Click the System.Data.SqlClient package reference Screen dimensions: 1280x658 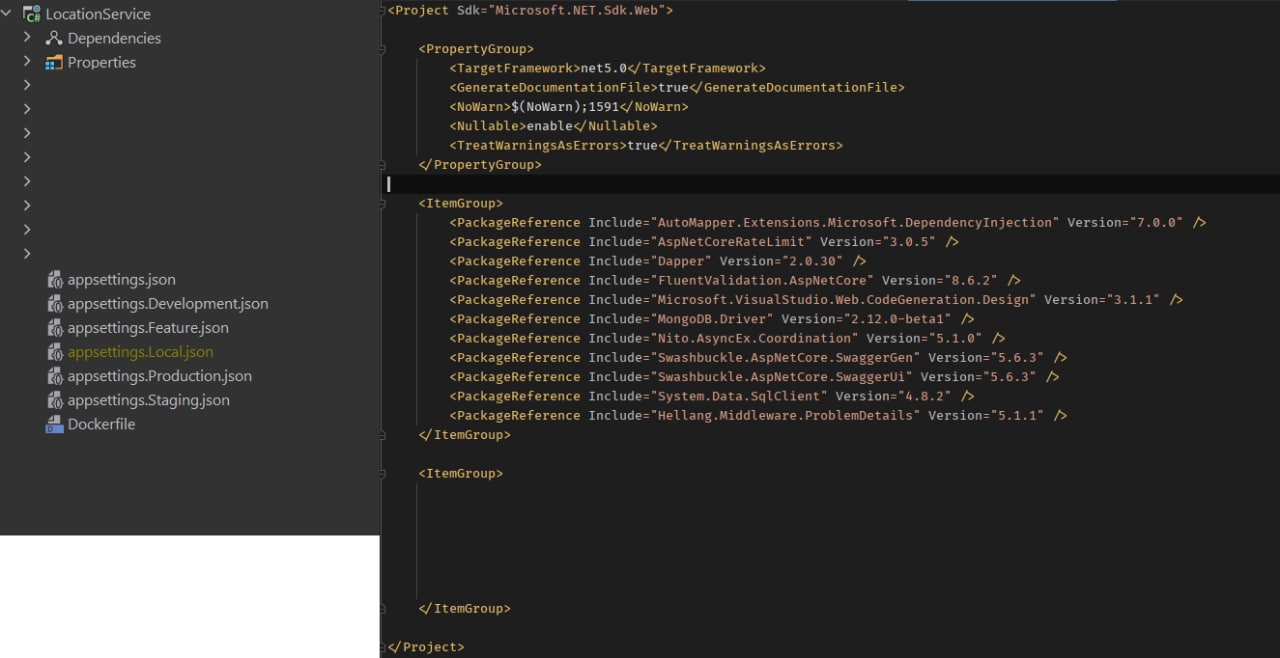point(712,396)
